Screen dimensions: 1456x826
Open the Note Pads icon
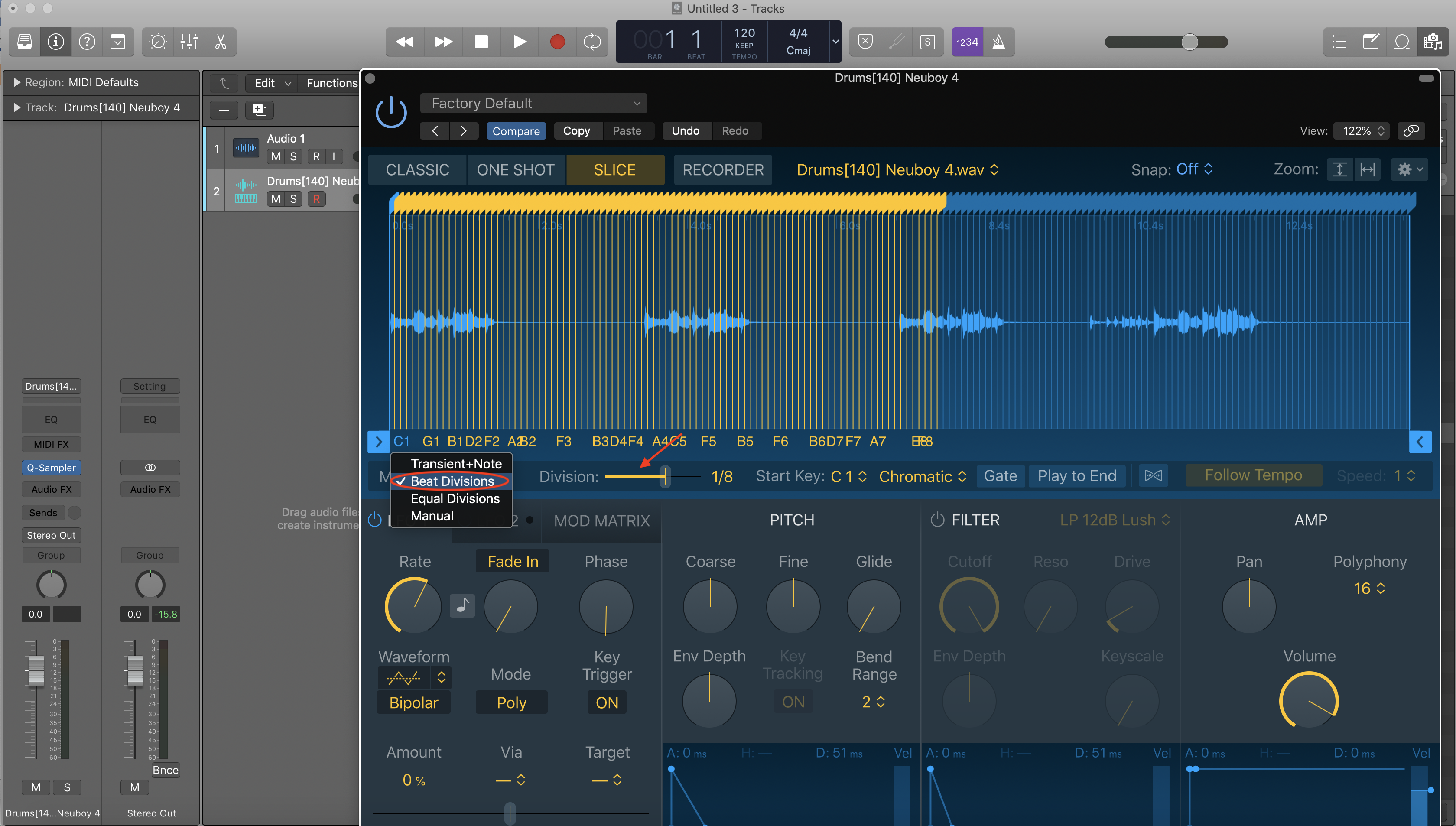pyautogui.click(x=1370, y=42)
